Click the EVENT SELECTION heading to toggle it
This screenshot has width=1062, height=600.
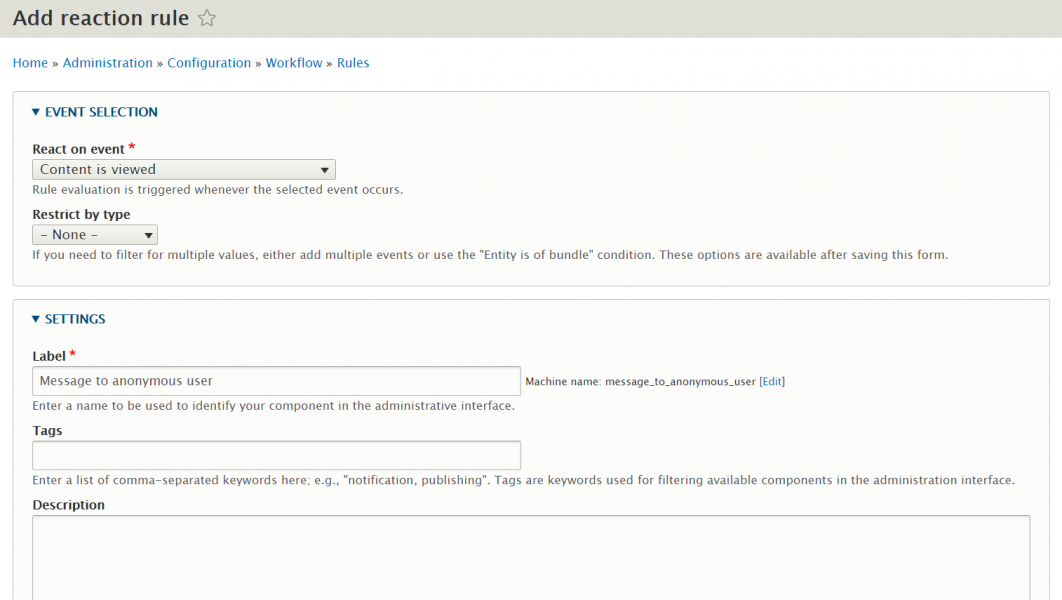coord(102,111)
